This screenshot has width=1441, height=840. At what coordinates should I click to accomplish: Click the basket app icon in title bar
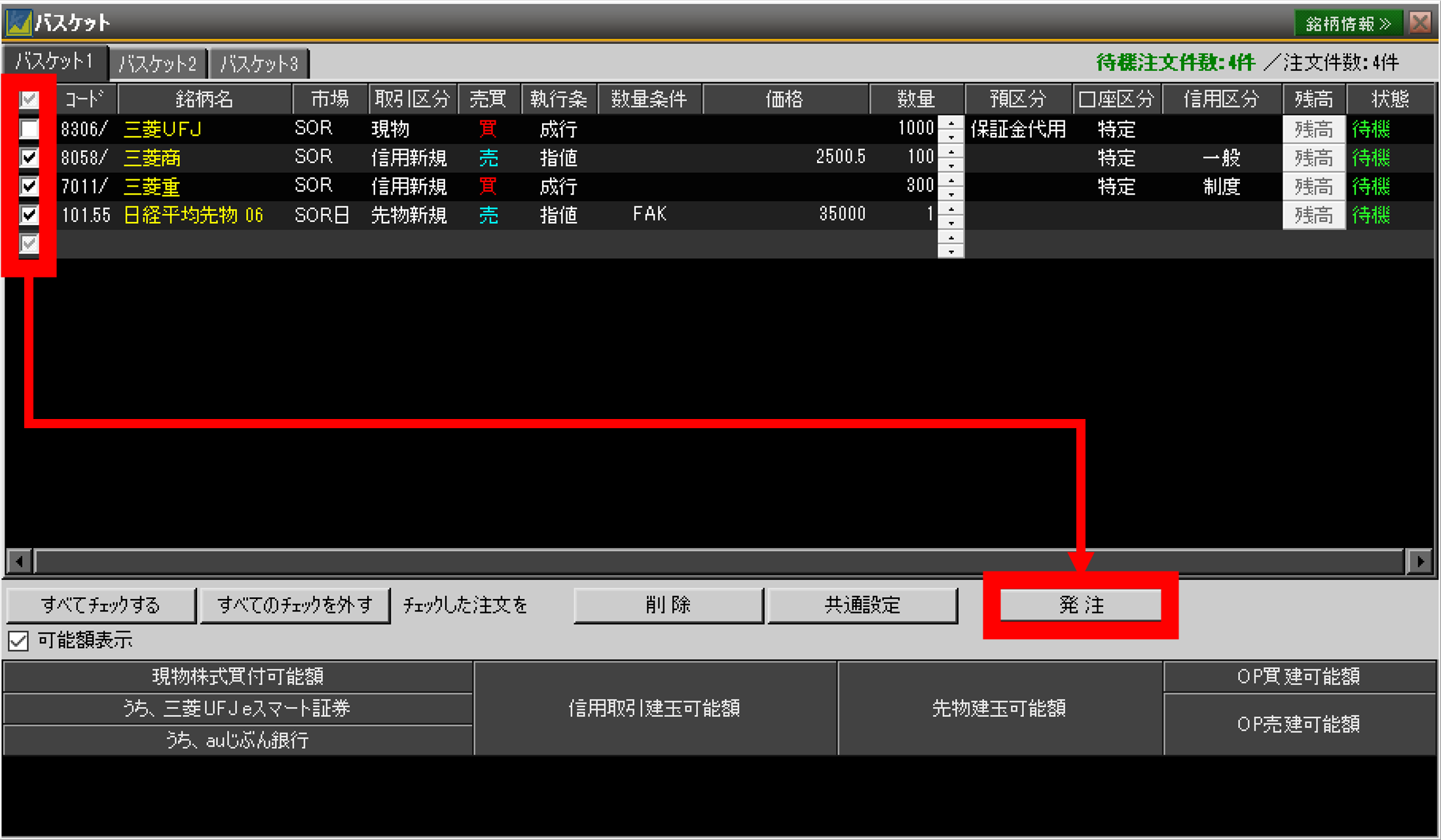tap(18, 22)
